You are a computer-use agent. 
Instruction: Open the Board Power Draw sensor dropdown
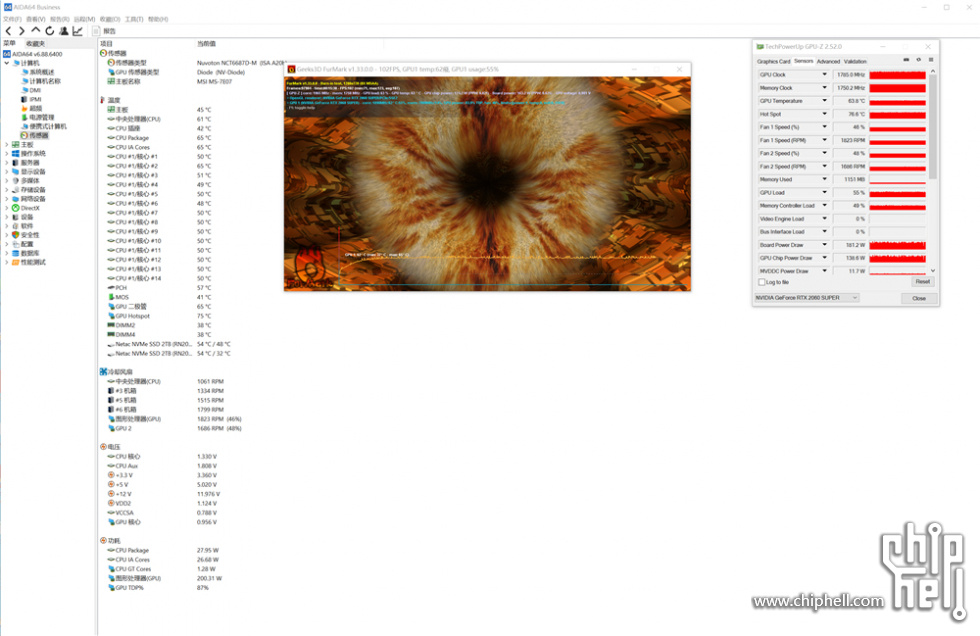pyautogui.click(x=824, y=245)
